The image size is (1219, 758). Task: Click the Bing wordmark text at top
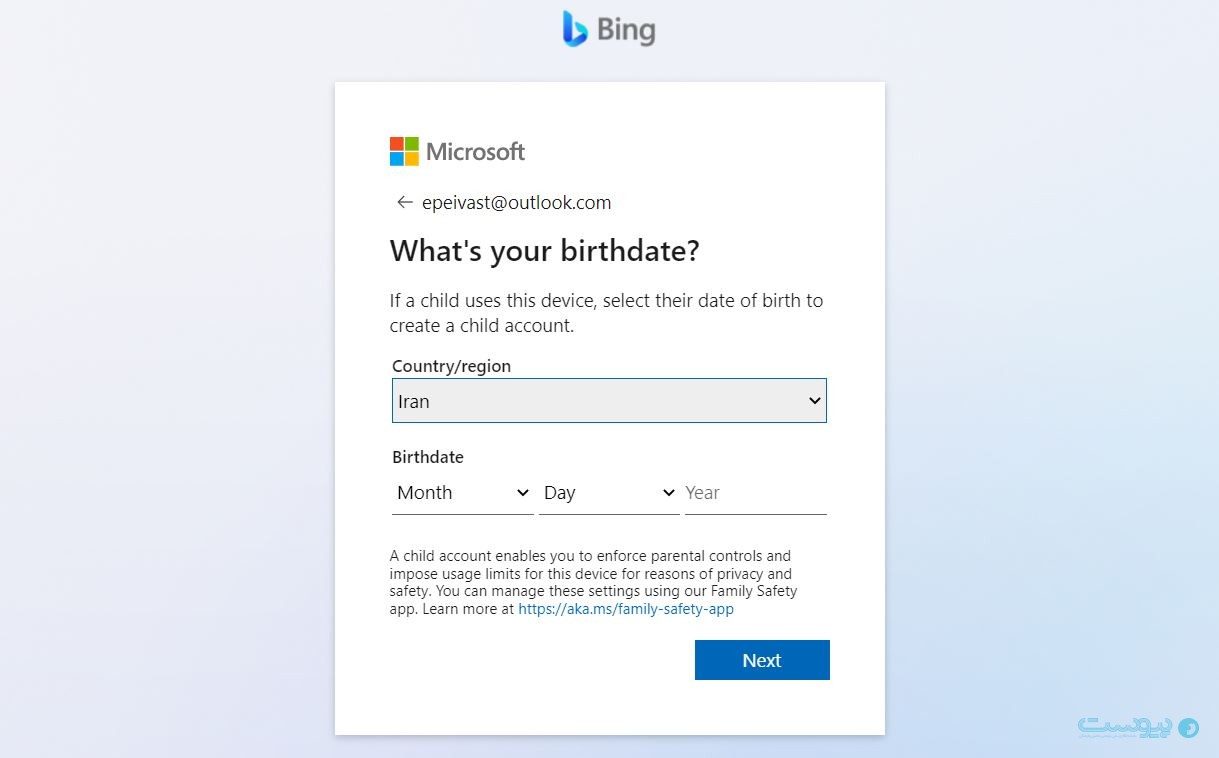coord(627,30)
